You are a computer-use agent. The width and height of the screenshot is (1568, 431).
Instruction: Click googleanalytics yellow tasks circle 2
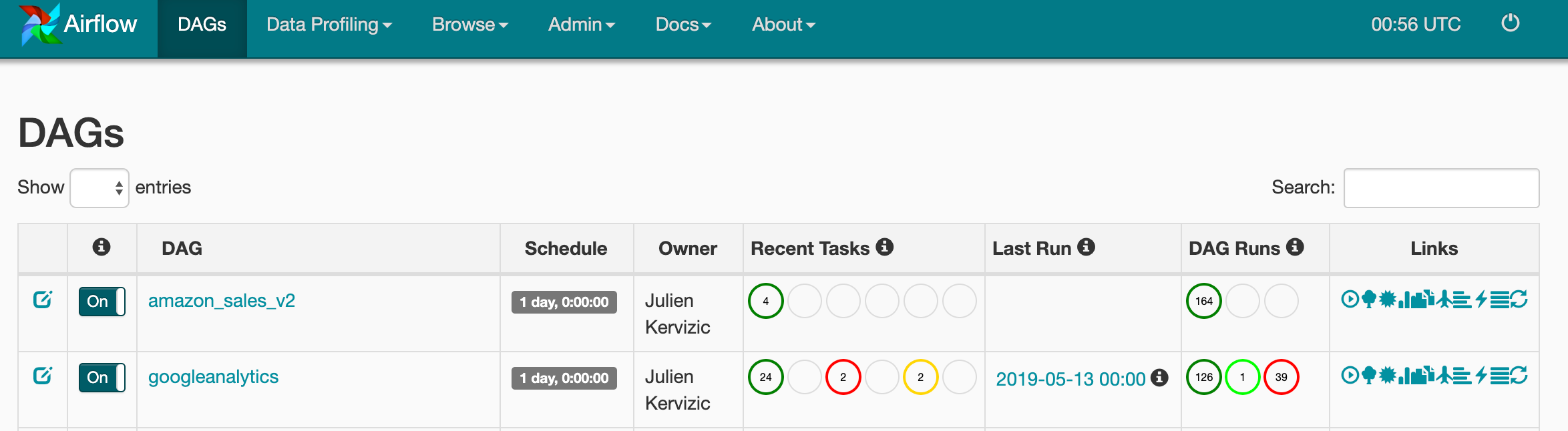(x=921, y=377)
